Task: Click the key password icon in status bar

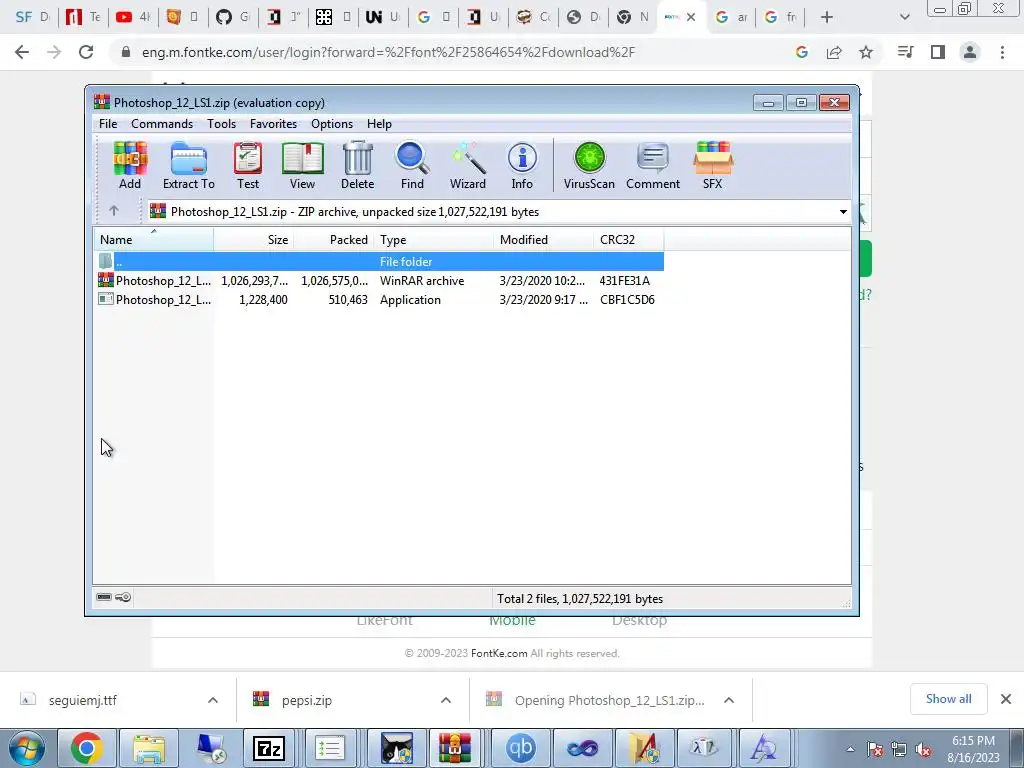Action: coord(123,597)
